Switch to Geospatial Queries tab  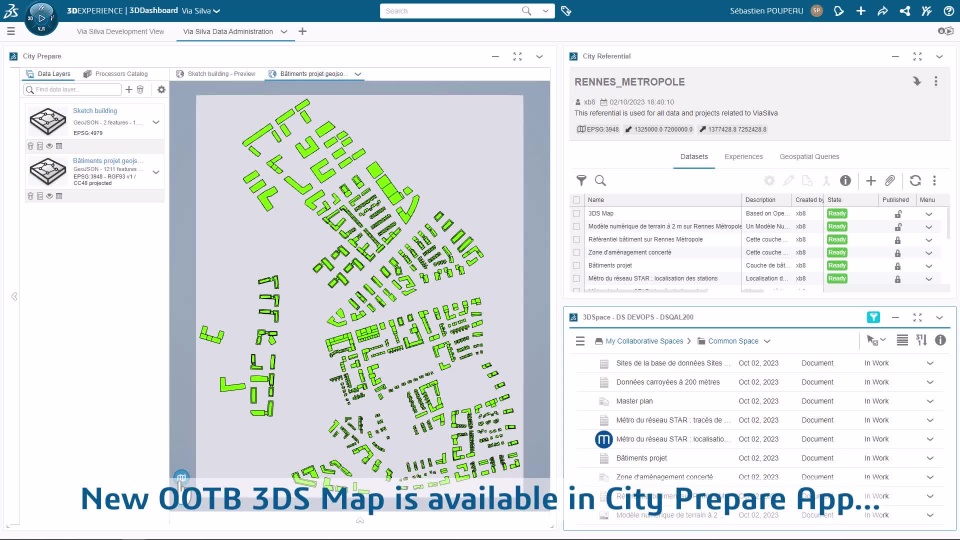(809, 157)
